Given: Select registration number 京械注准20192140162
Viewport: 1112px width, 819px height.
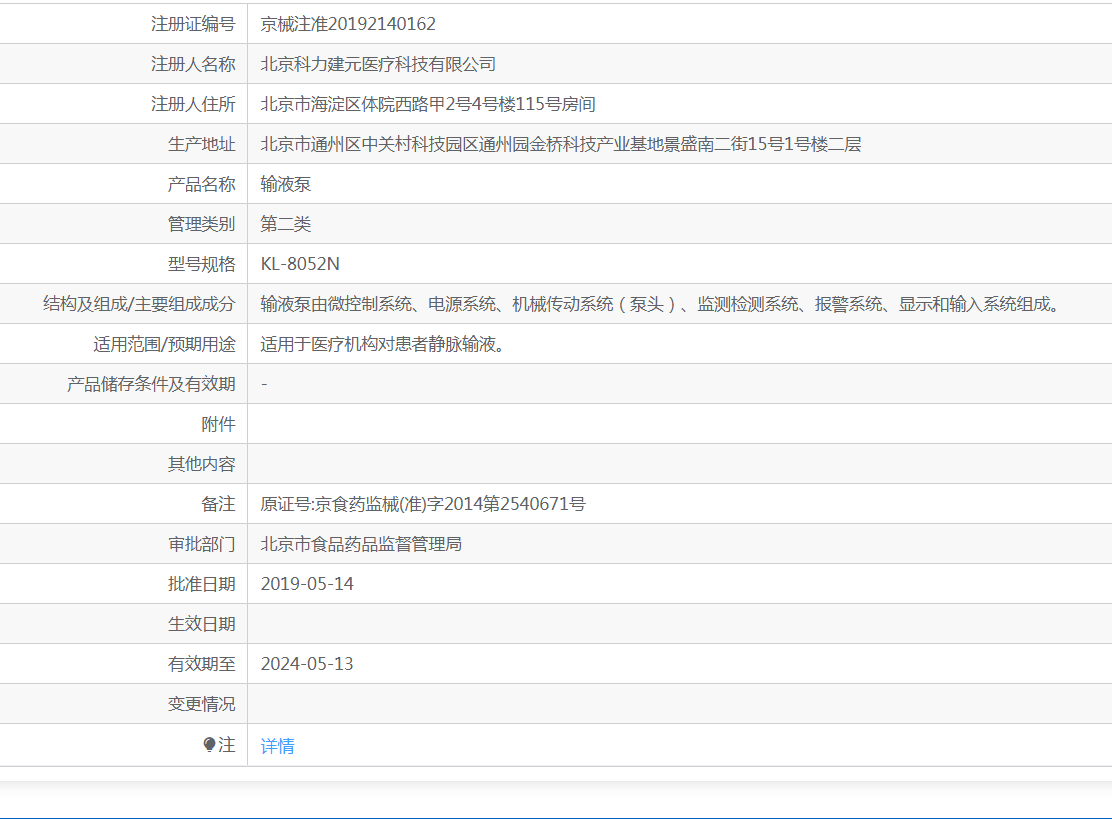Looking at the screenshot, I should tap(348, 24).
